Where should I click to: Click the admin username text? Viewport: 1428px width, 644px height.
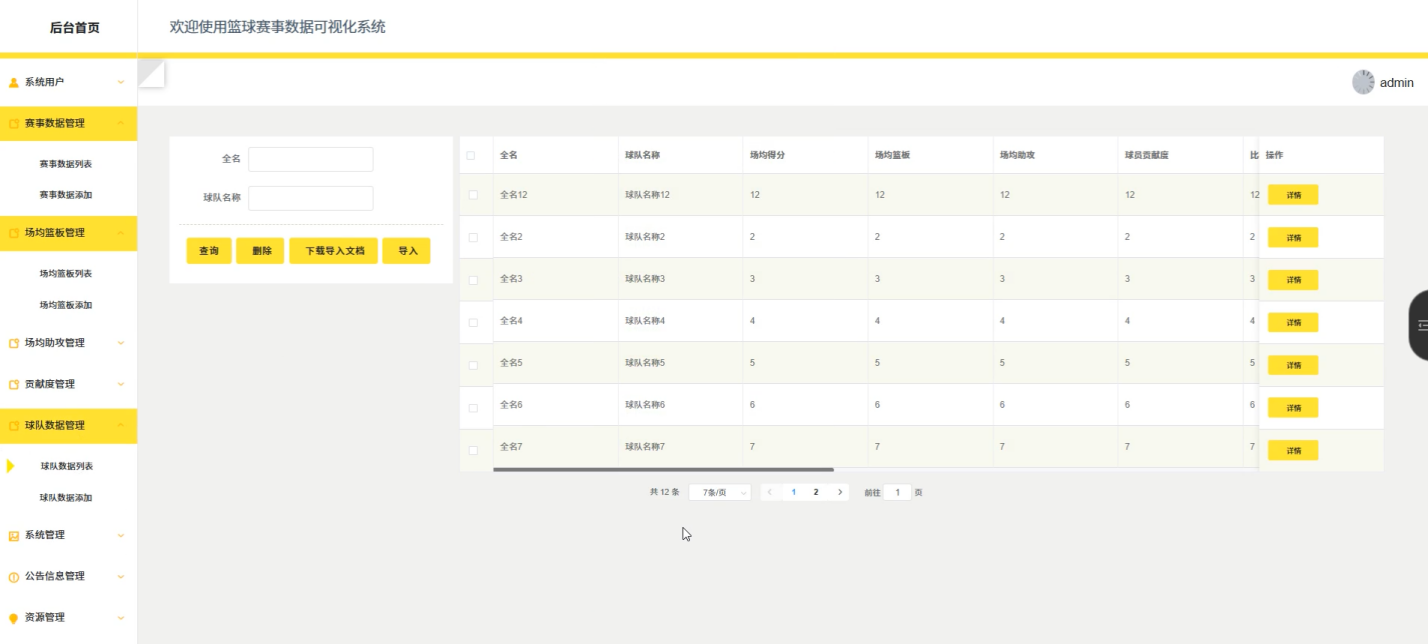pos(1397,83)
